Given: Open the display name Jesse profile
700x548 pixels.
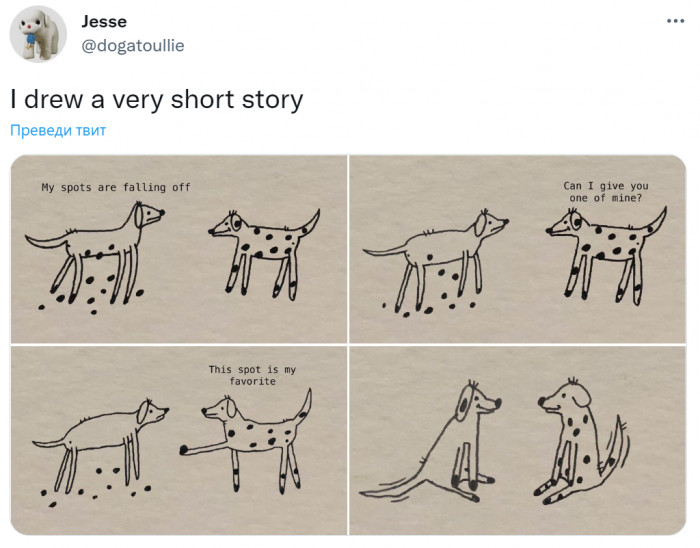Looking at the screenshot, I should [104, 21].
